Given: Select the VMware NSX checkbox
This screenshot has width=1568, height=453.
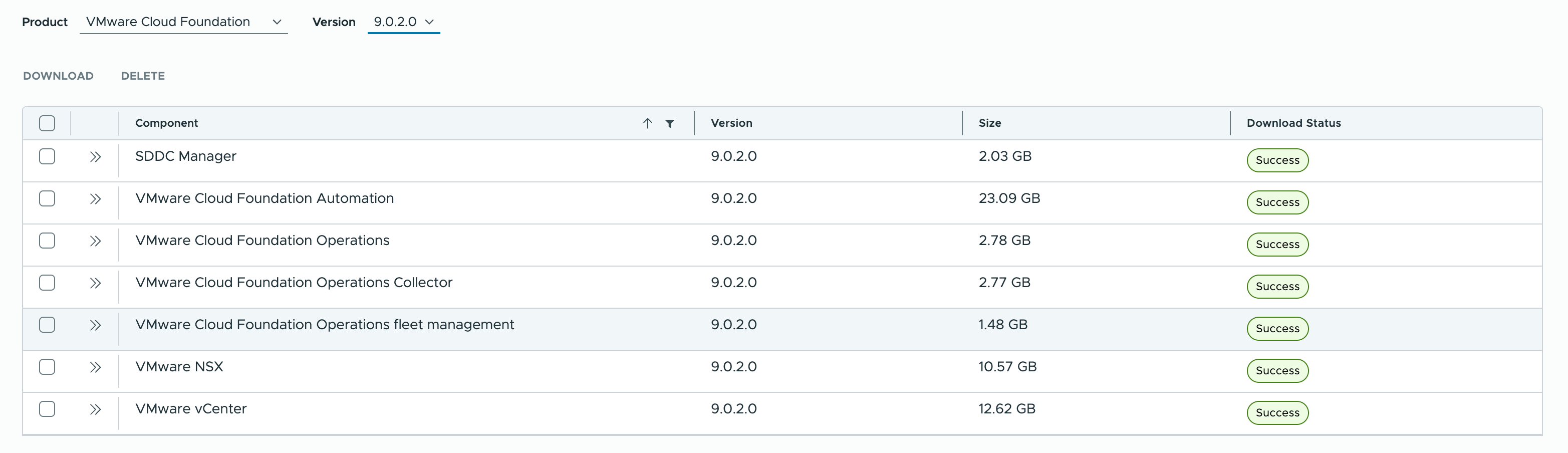Looking at the screenshot, I should click(x=47, y=366).
